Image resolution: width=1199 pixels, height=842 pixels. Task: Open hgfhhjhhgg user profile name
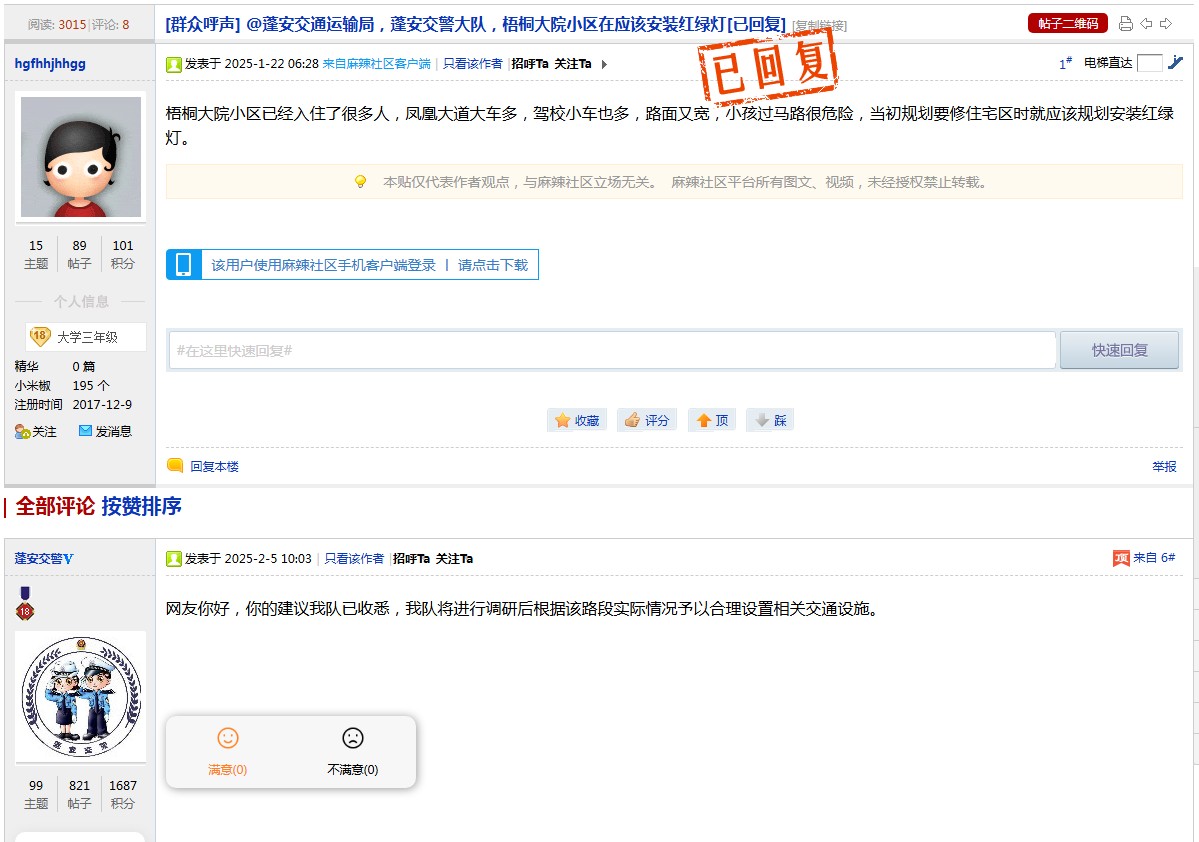click(x=50, y=63)
